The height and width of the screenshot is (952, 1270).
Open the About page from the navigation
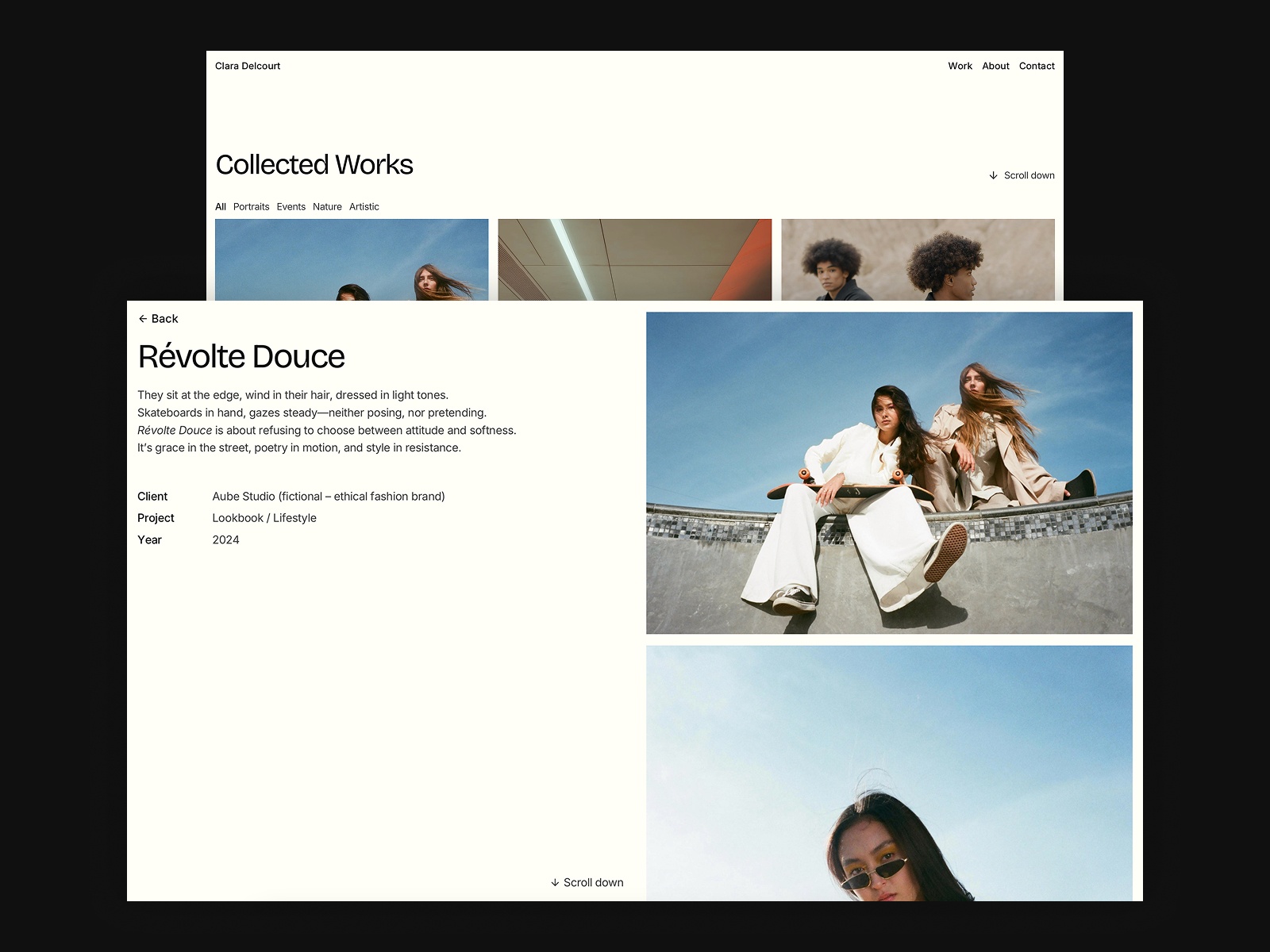(x=995, y=66)
